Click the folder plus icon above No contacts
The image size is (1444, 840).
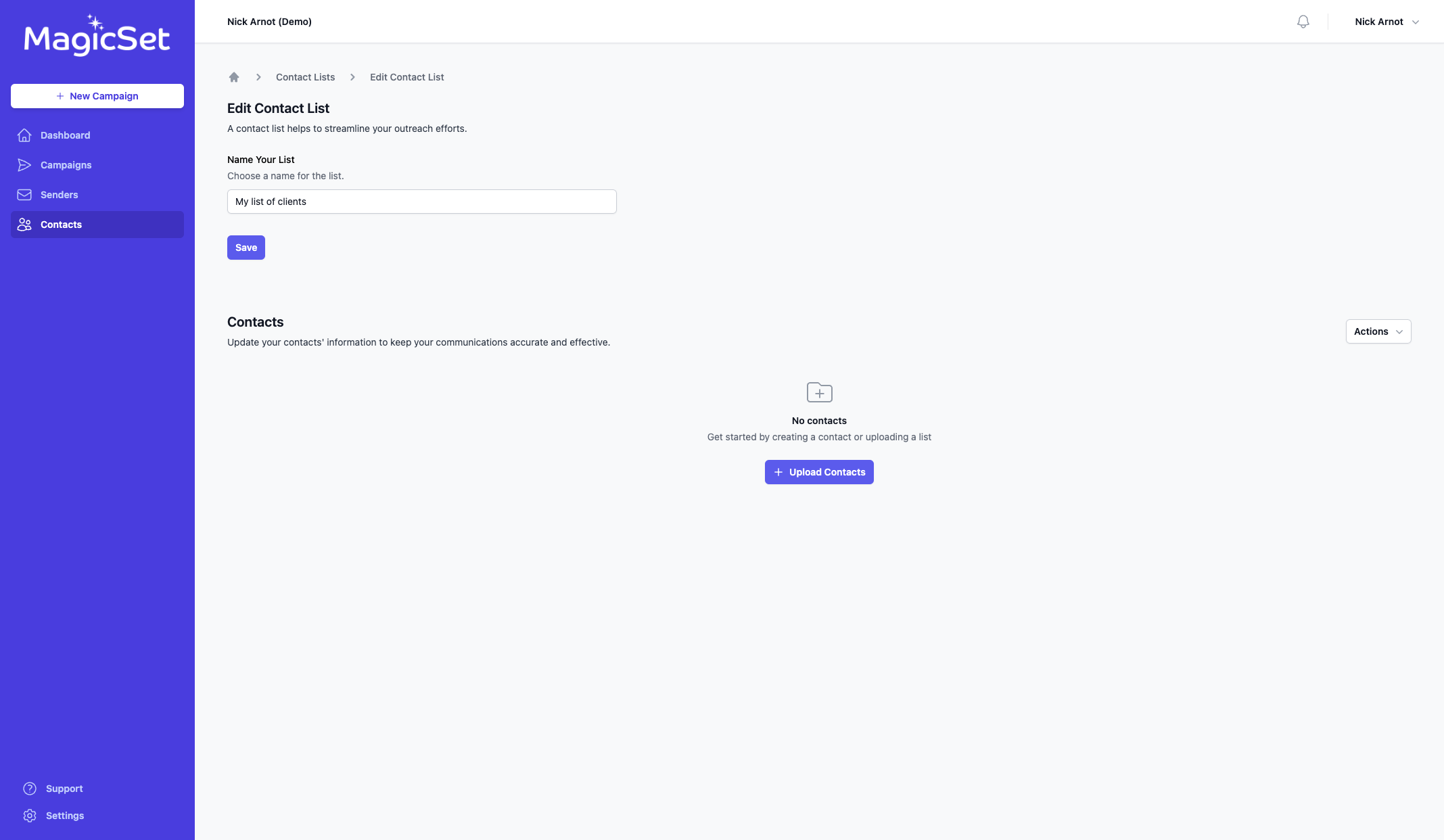[819, 392]
